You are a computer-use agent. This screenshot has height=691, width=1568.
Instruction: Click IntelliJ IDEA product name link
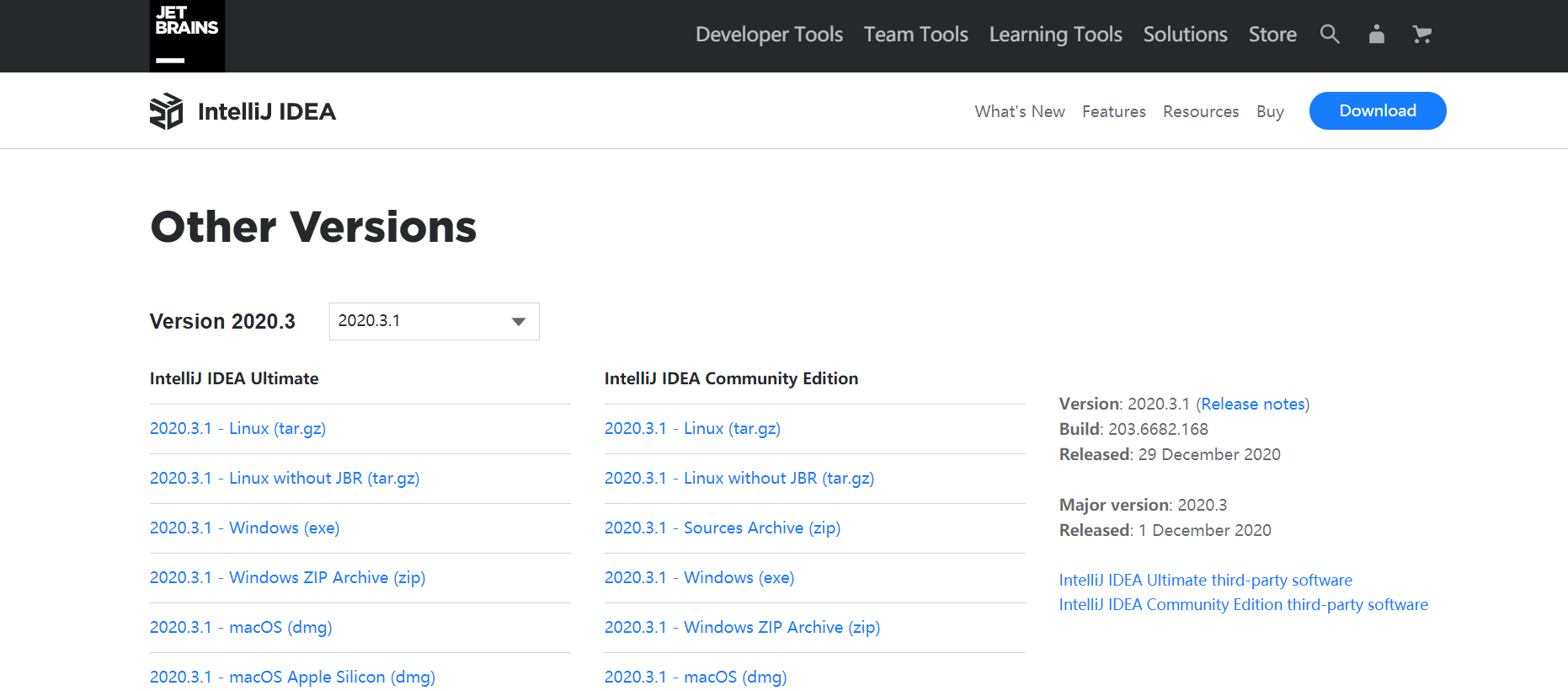click(267, 111)
